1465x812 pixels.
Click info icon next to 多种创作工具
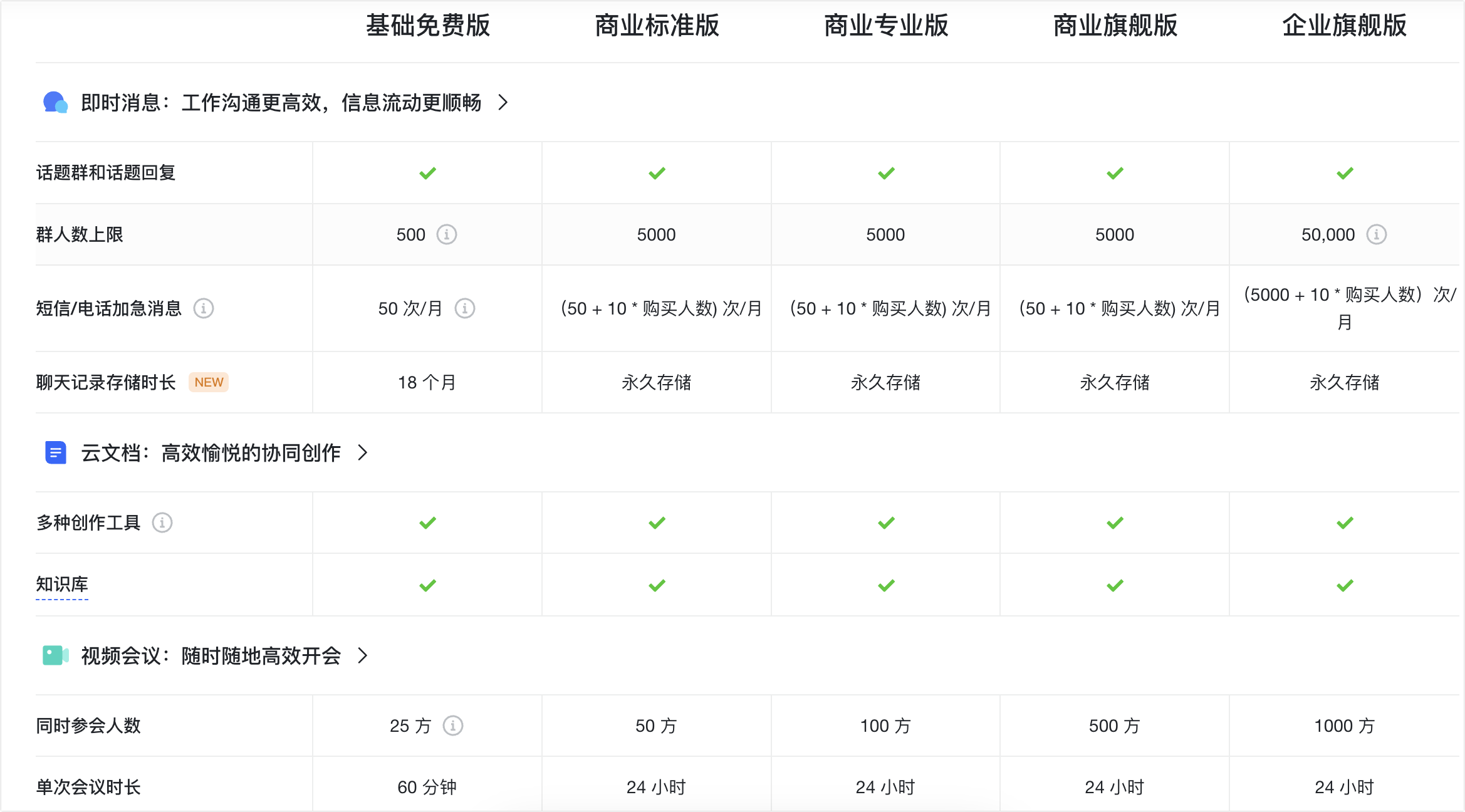coord(162,523)
